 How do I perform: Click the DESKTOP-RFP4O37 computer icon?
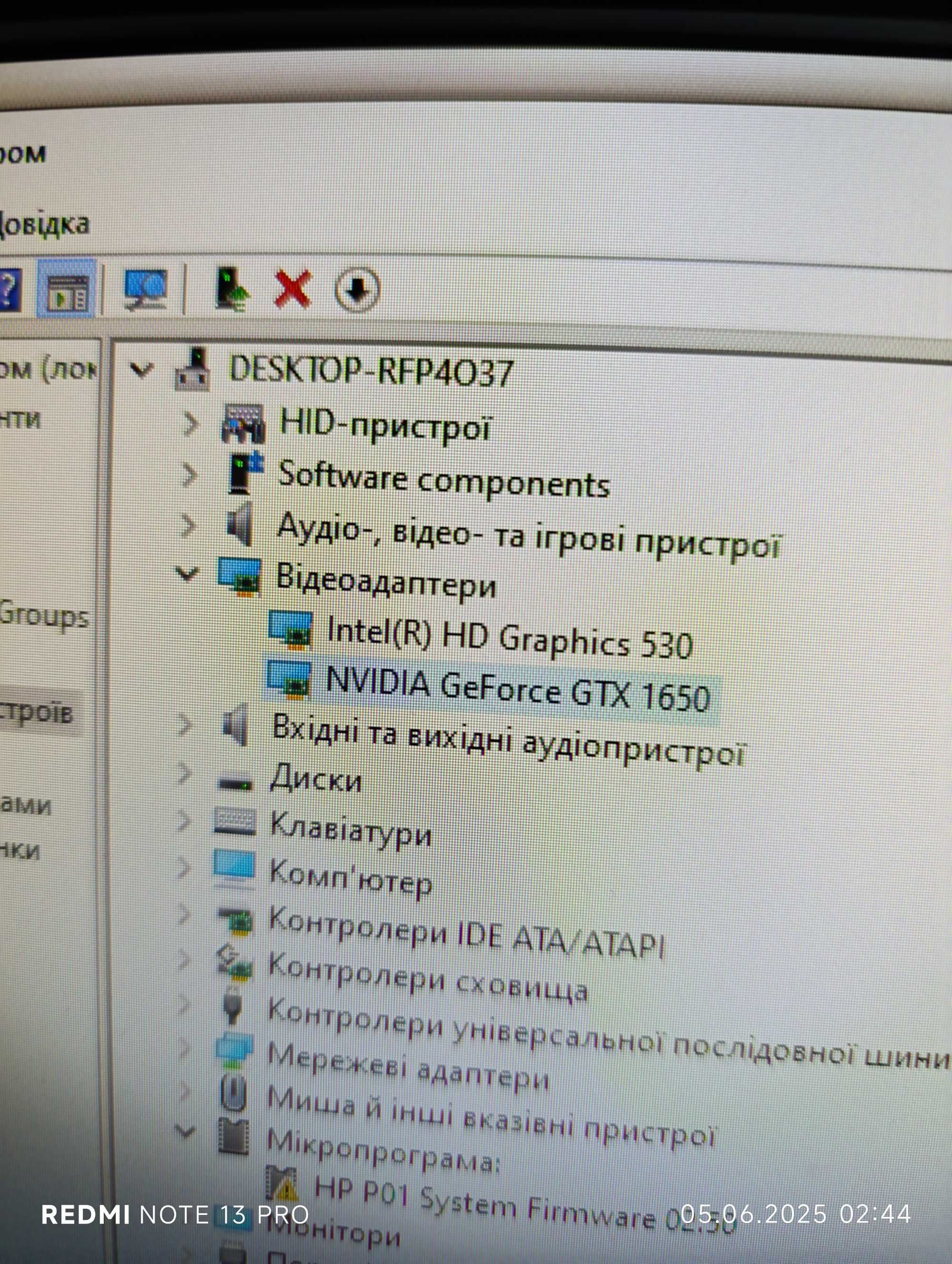(193, 370)
